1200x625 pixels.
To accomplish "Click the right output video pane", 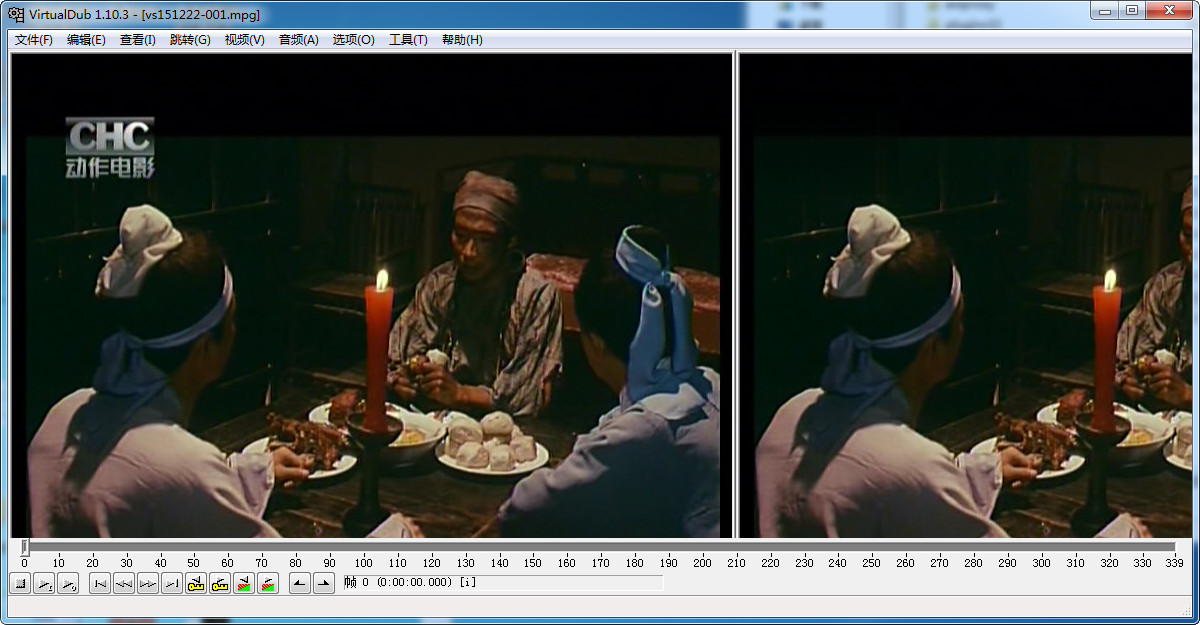I will pyautogui.click(x=966, y=296).
